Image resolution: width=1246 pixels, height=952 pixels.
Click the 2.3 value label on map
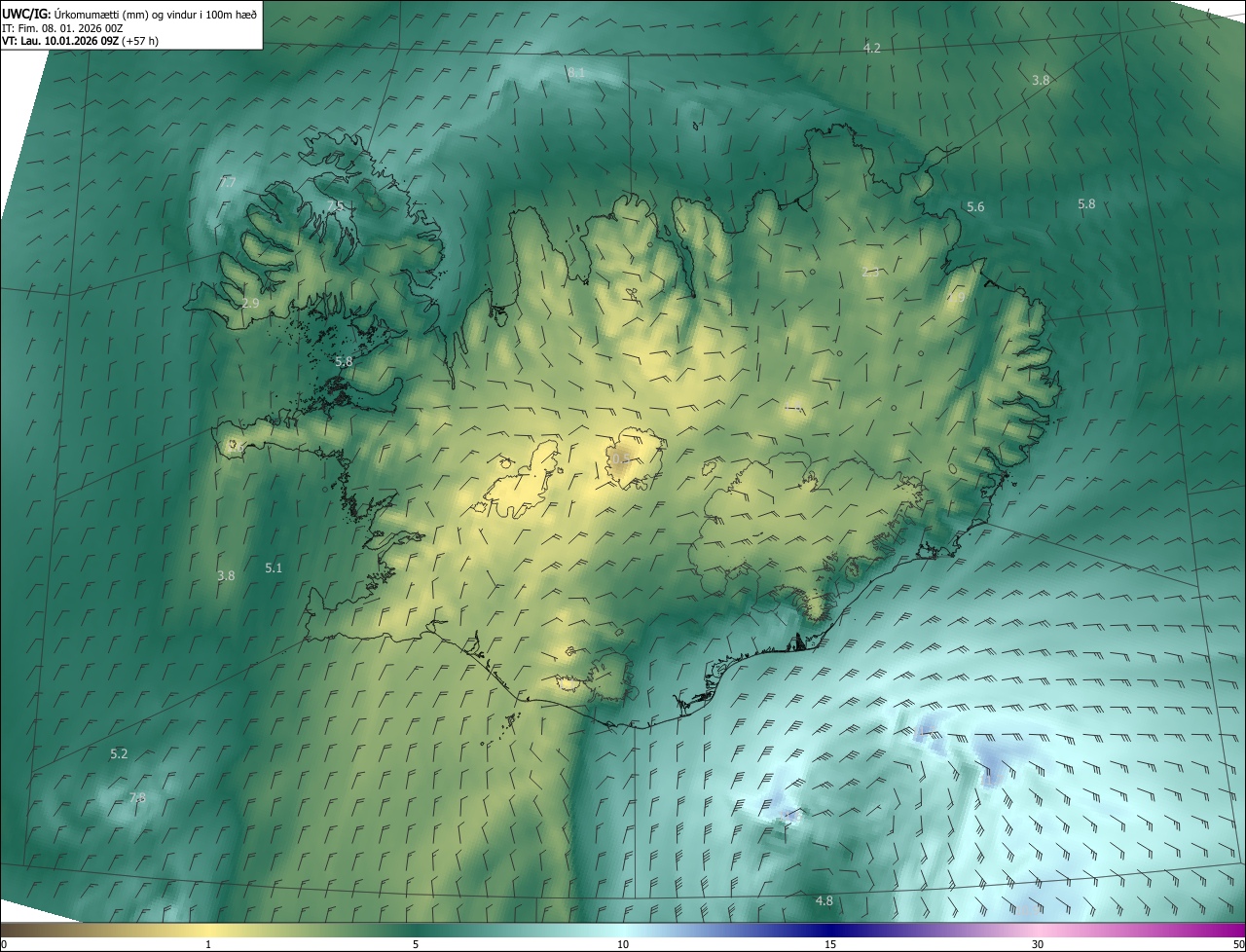pyautogui.click(x=870, y=272)
